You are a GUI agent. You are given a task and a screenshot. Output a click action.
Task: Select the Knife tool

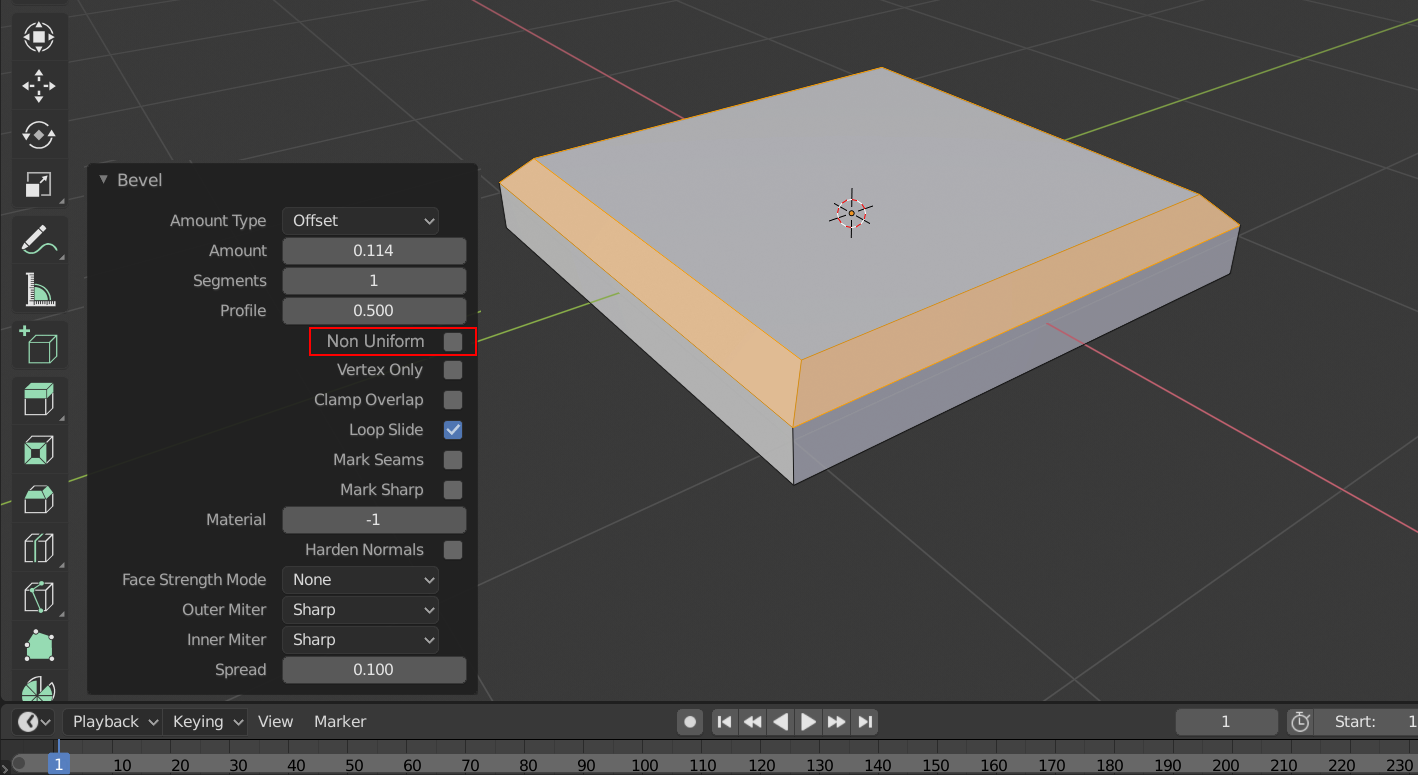point(39,597)
